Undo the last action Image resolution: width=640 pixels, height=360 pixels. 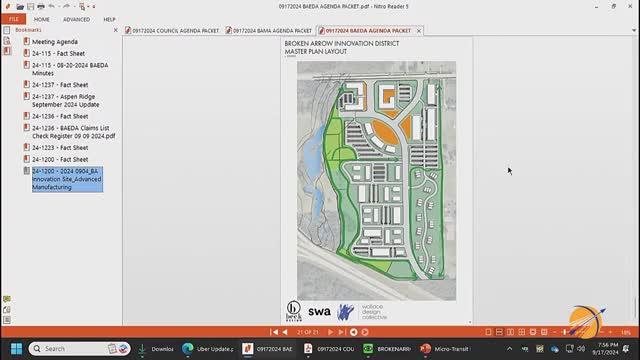click(x=51, y=7)
